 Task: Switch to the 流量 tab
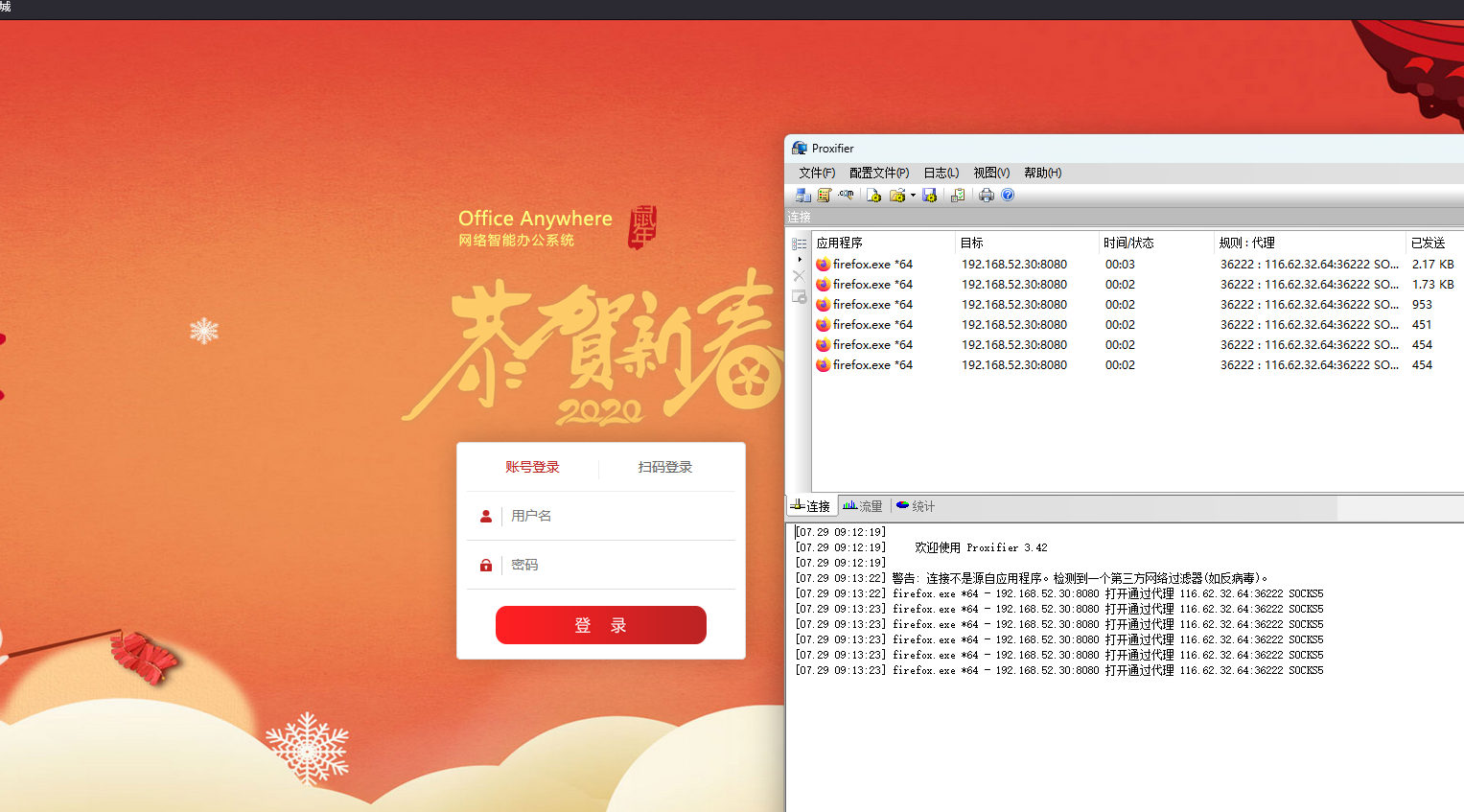[863, 506]
